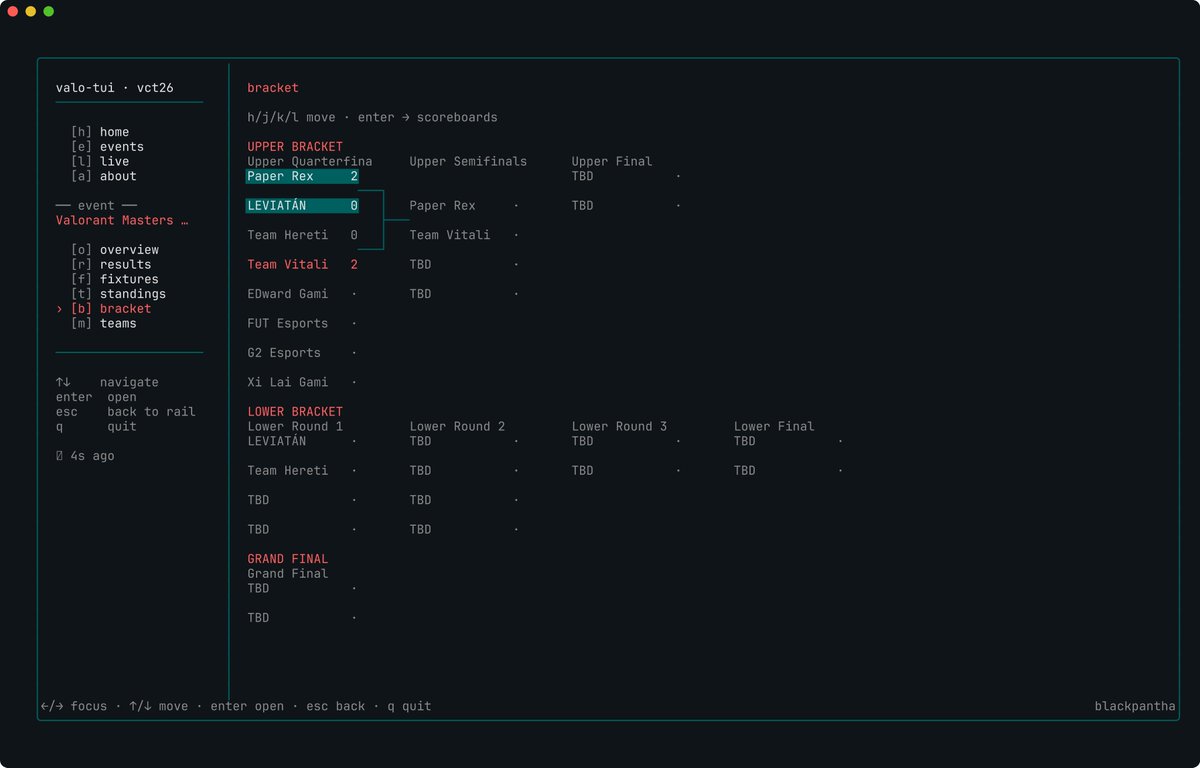Select red Team Vitali 2 quarterfinal row
The image size is (1200, 768).
303,265
